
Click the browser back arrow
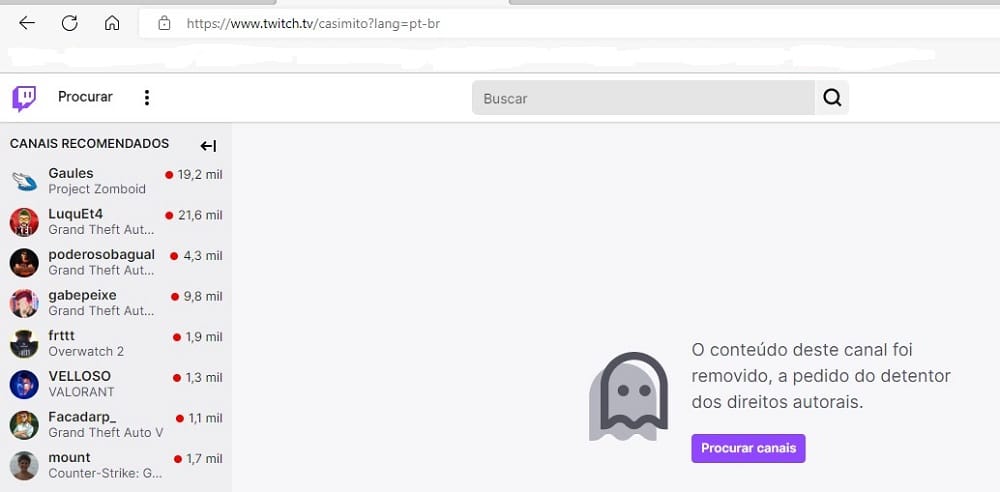coord(27,24)
